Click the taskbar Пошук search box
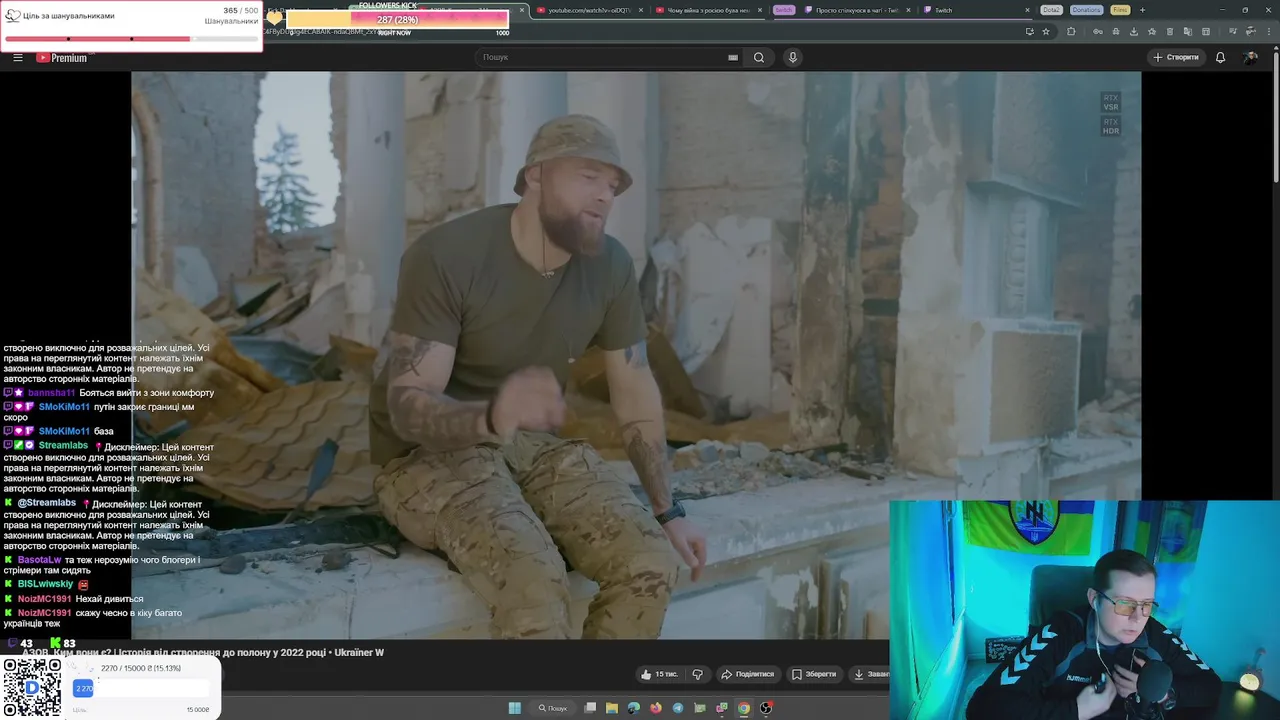The image size is (1280, 720). click(552, 708)
